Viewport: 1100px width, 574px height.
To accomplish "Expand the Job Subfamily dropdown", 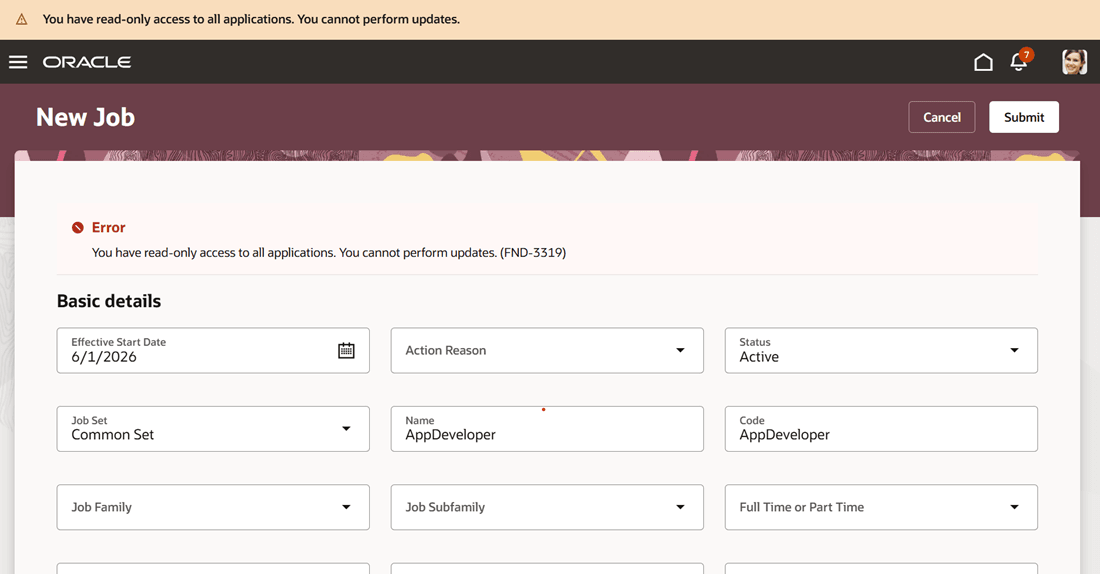I will tap(680, 507).
